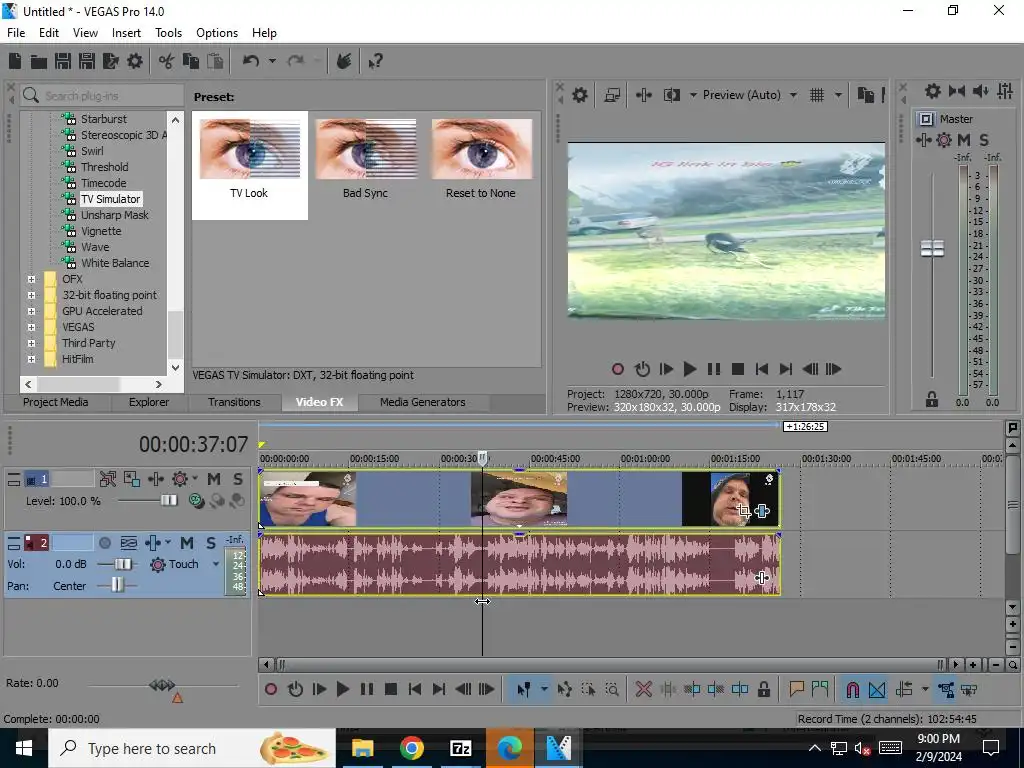Open project Properties gear in main toolbar
This screenshot has height=768, width=1024.
click(135, 61)
